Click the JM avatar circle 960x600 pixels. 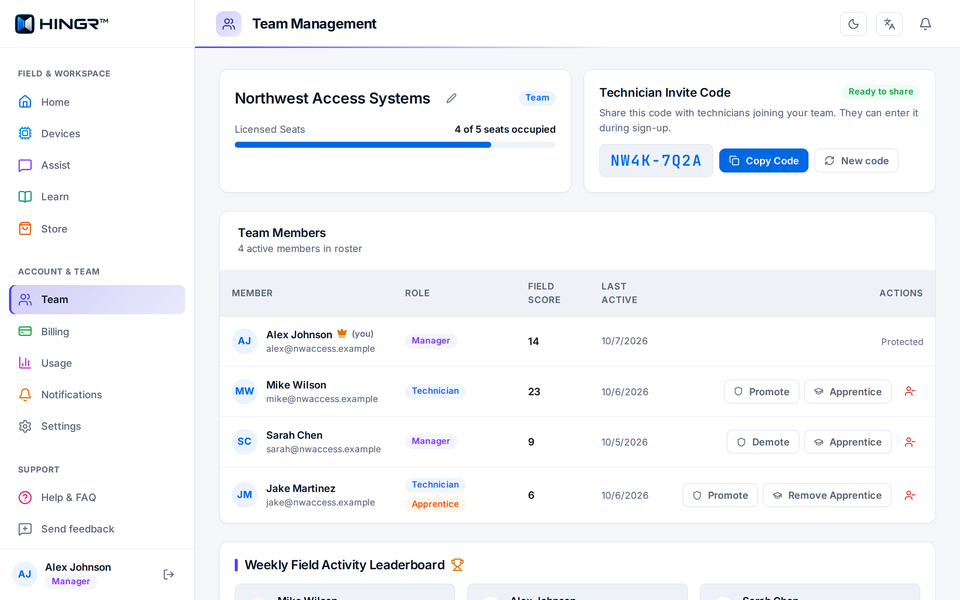244,495
